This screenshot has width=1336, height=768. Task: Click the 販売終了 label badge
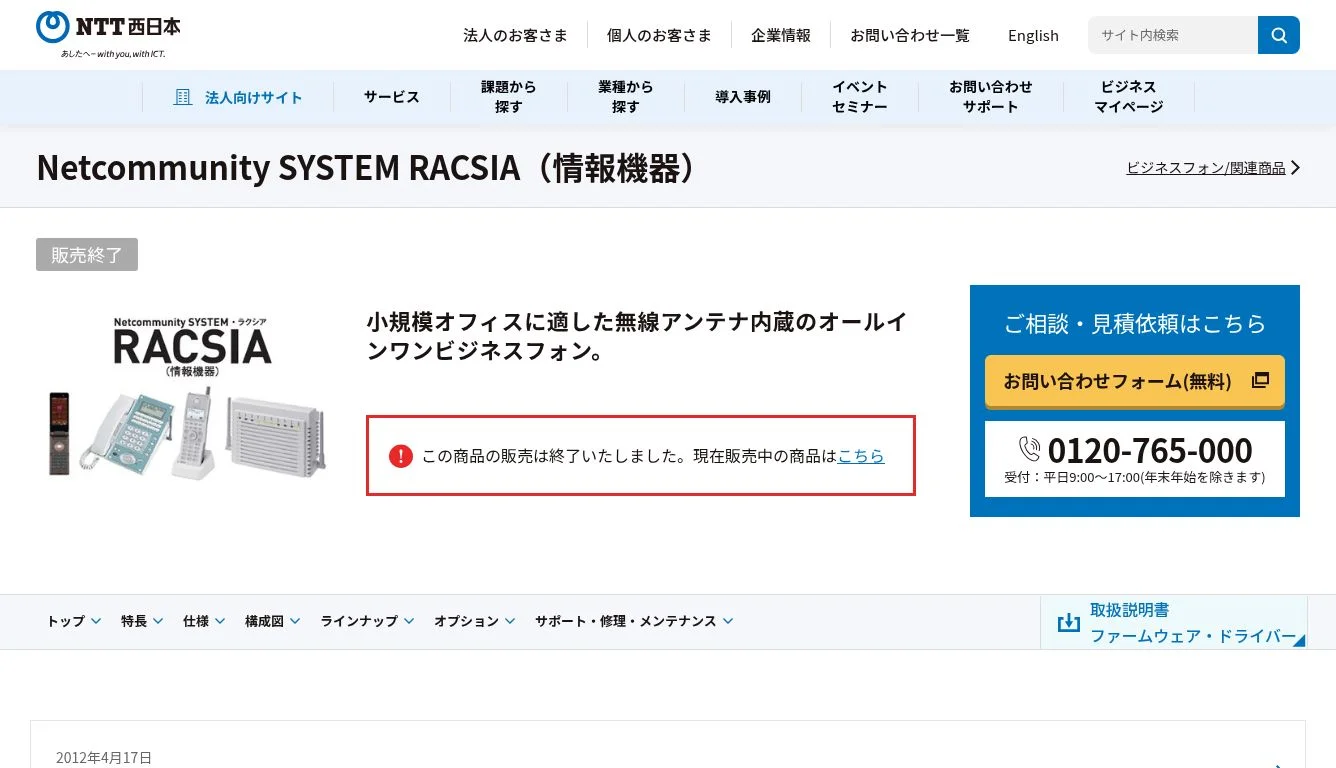87,255
